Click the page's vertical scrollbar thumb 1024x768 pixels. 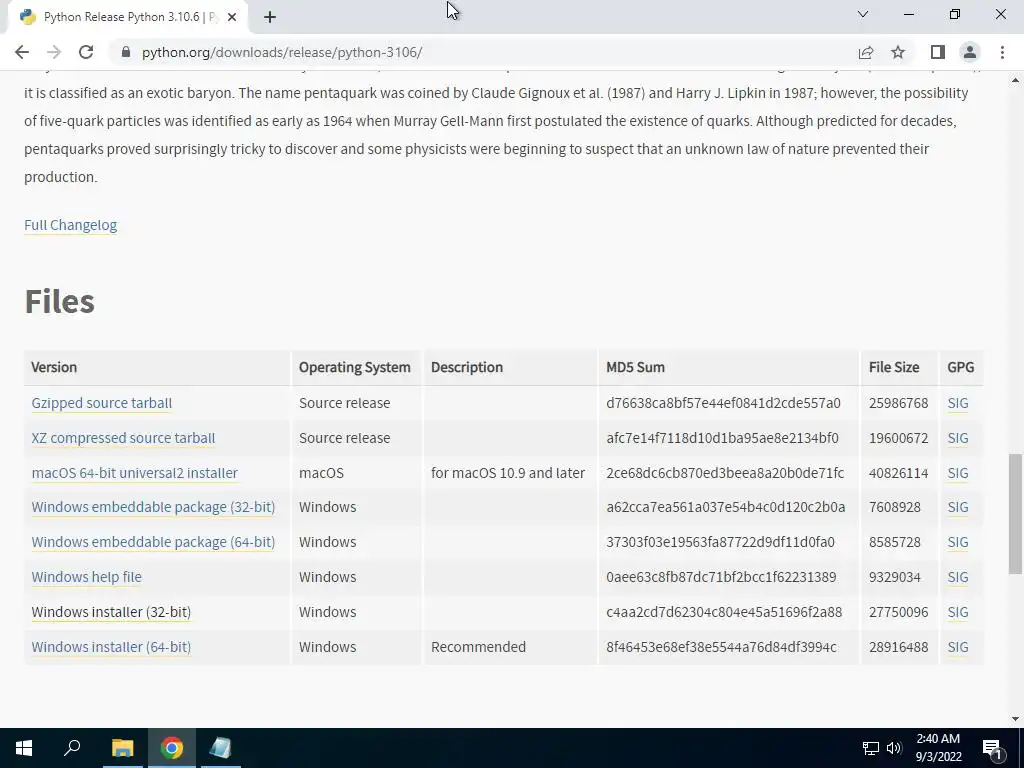pyautogui.click(x=1015, y=514)
